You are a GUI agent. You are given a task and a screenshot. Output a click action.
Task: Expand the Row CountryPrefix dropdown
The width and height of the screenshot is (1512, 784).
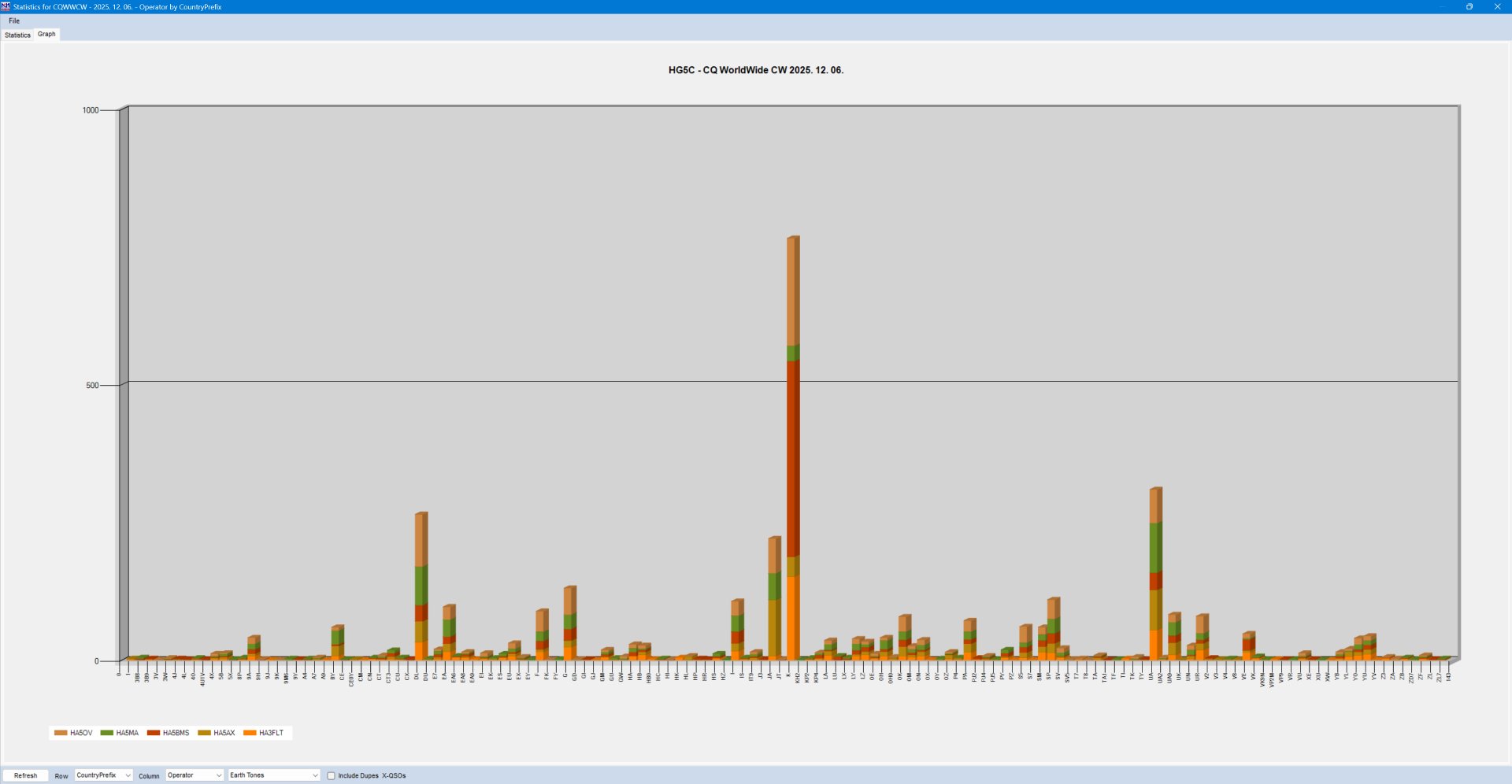(x=103, y=775)
